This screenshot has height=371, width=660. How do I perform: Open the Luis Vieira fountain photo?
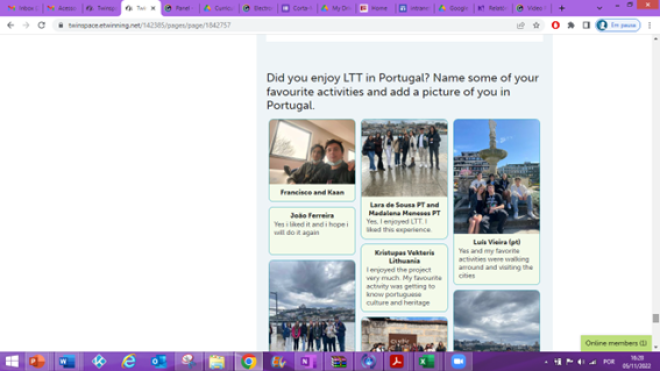coord(497,176)
